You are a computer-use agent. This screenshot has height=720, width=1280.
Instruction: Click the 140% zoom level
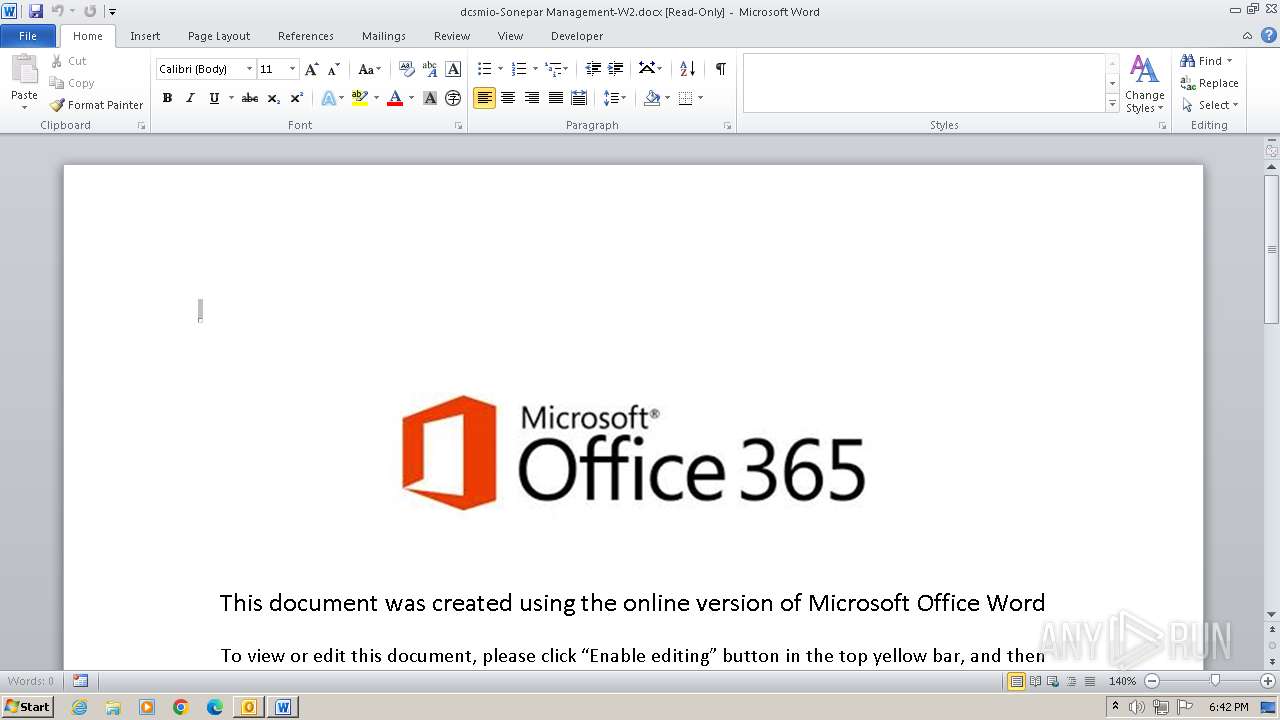tap(1123, 681)
